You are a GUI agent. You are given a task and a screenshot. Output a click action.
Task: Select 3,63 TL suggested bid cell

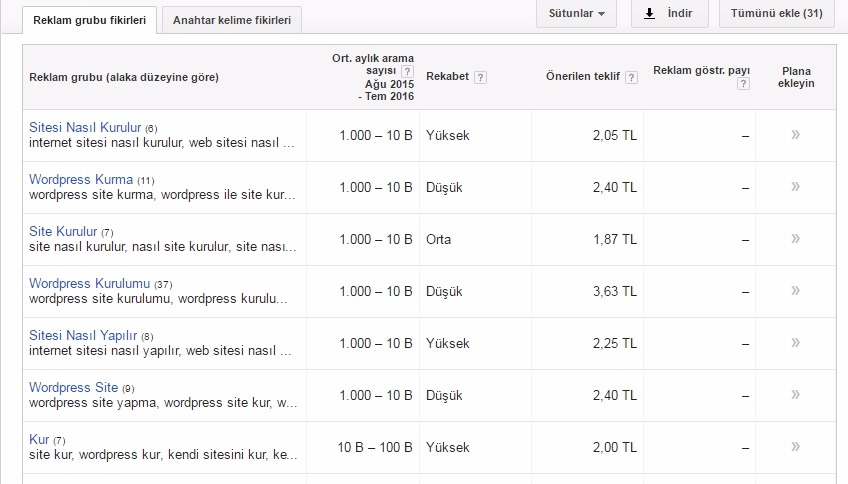pyautogui.click(x=614, y=291)
